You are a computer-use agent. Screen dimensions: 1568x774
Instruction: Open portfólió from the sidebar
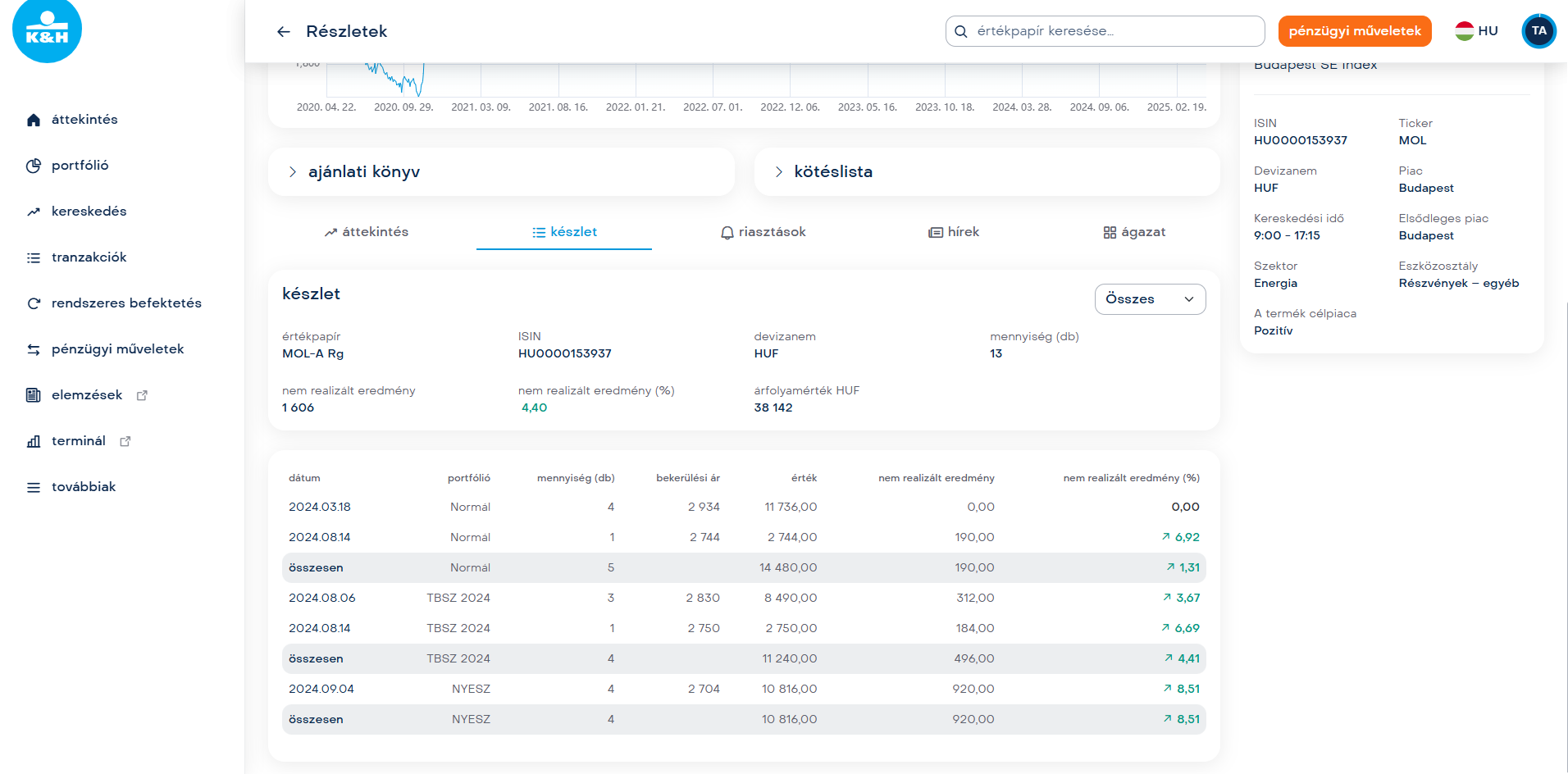coord(80,166)
